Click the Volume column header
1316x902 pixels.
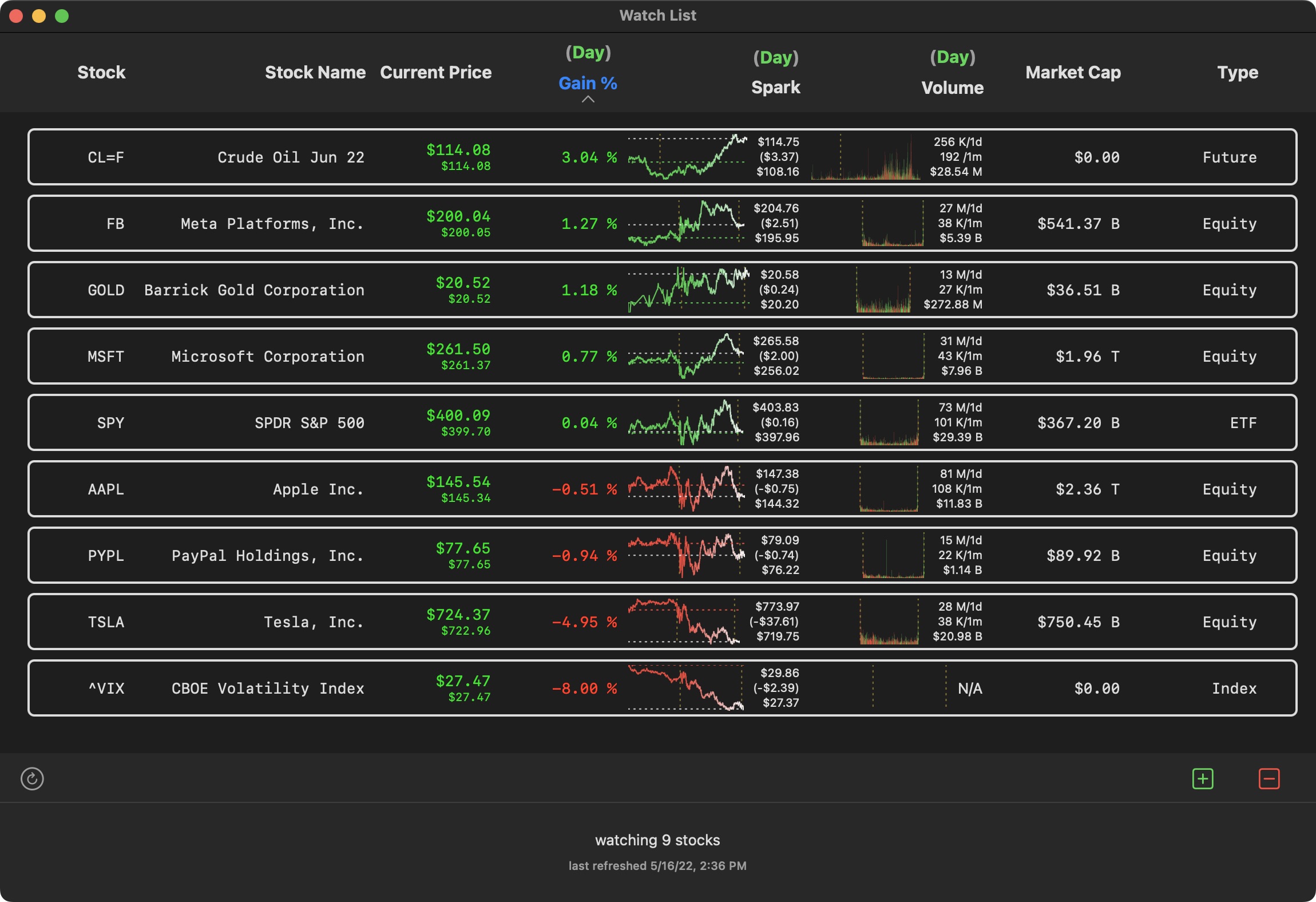952,88
